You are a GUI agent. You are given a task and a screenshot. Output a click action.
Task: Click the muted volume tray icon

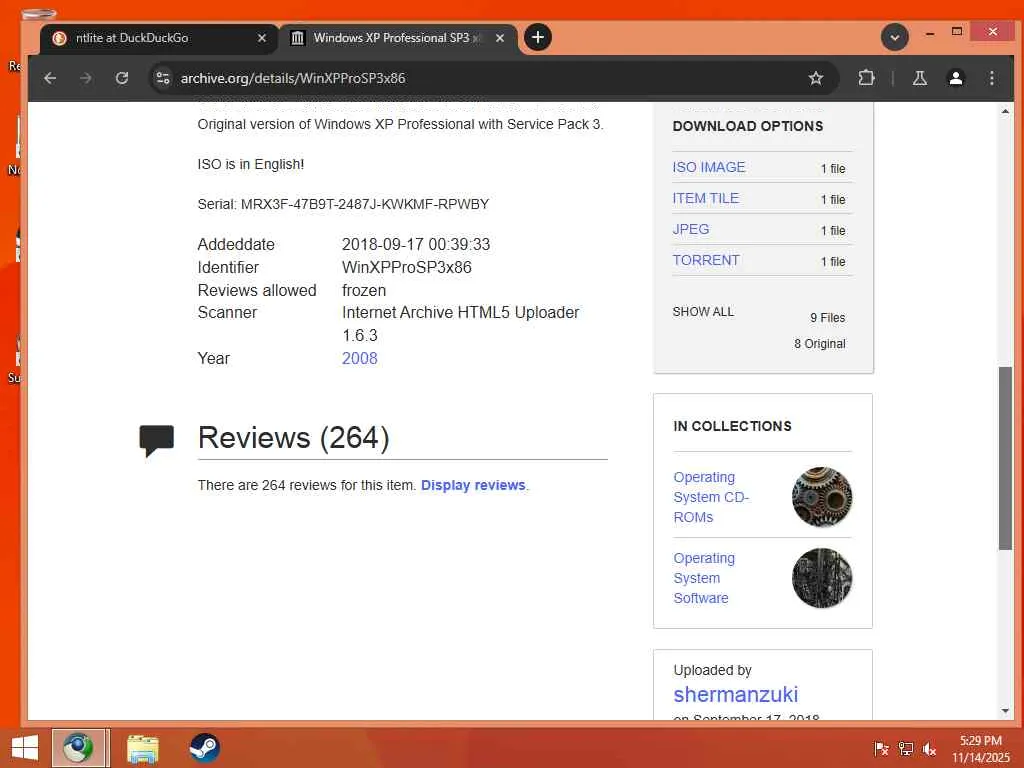pos(929,749)
